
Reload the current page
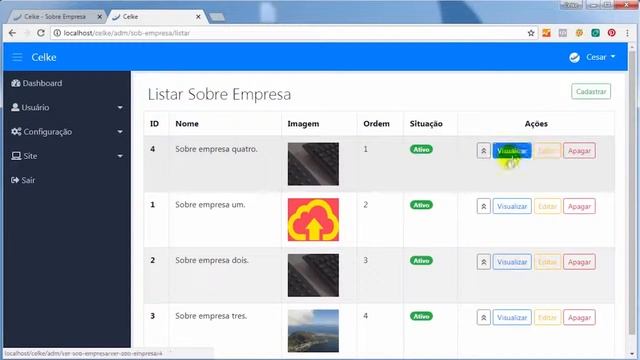point(40,33)
